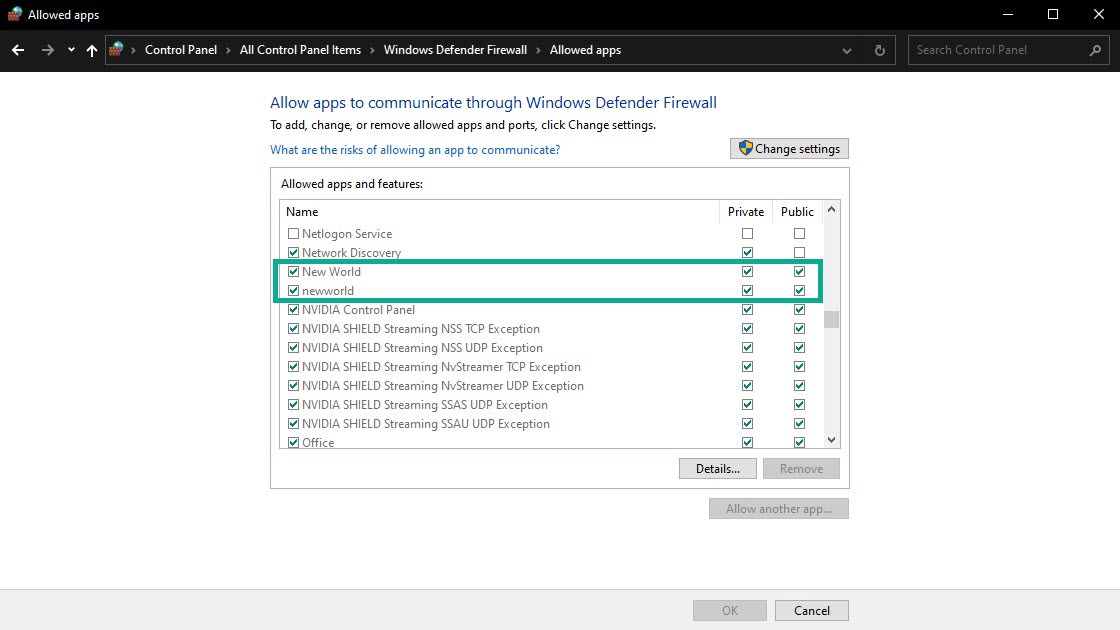Image resolution: width=1120 pixels, height=630 pixels.
Task: Click the Control Panel icon in address bar
Action: (x=117, y=49)
